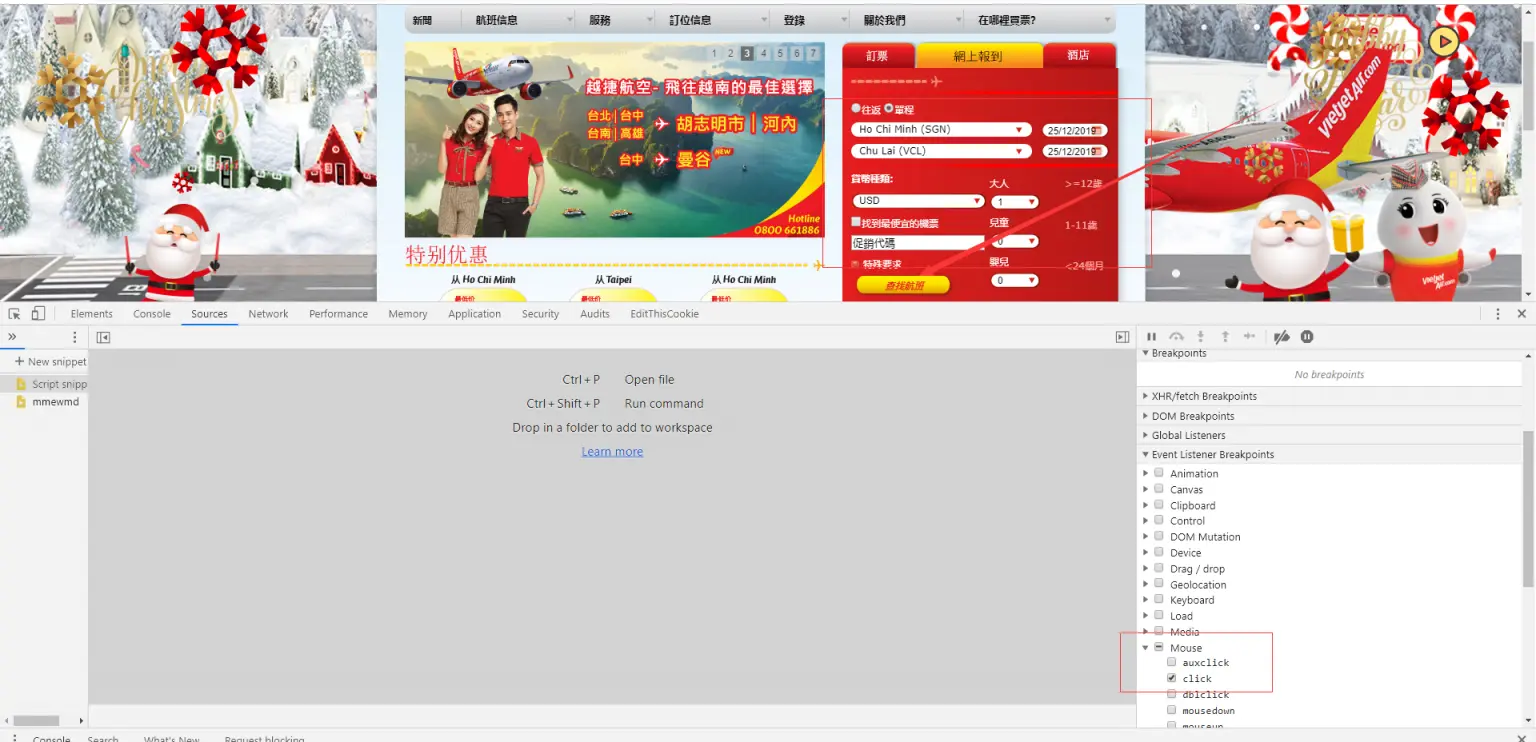The width and height of the screenshot is (1536, 742).
Task: Open departure date calendar icon
Action: tap(1096, 130)
